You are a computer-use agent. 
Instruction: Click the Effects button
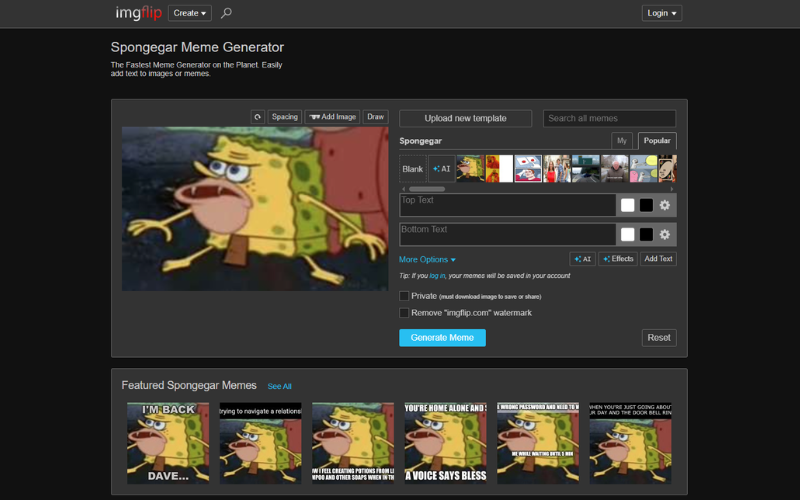click(x=618, y=259)
